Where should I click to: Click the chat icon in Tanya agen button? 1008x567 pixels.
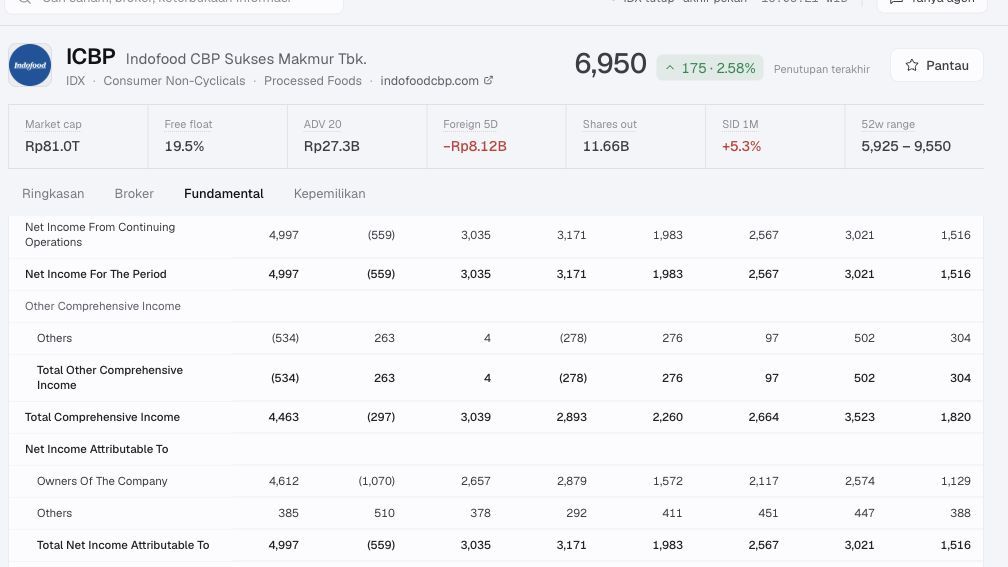(896, 2)
